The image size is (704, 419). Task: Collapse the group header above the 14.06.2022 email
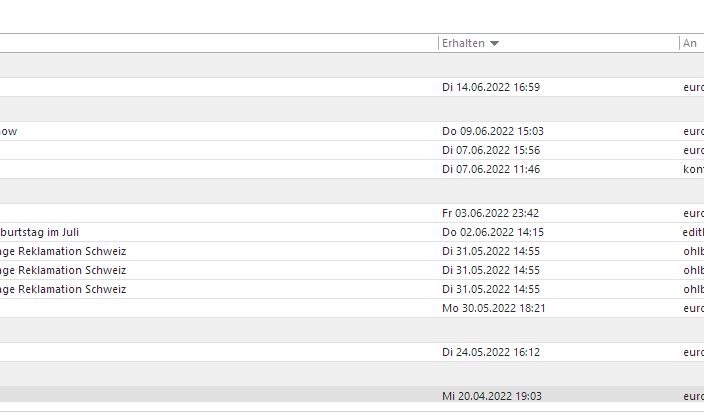coord(200,66)
